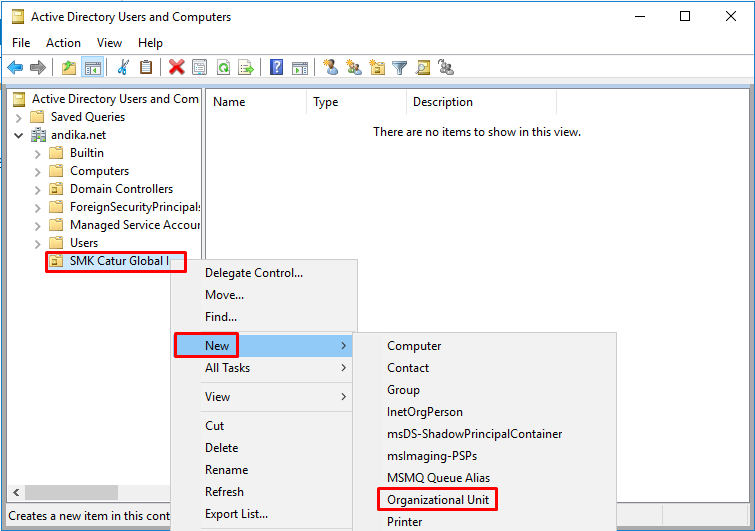The height and width of the screenshot is (531, 755).
Task: Click the Create new user icon
Action: pos(330,67)
